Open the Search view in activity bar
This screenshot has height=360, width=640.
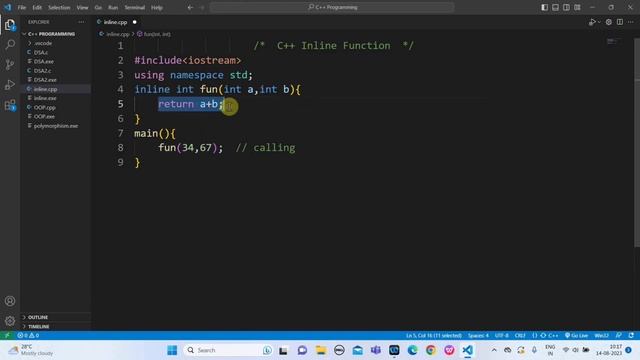pos(10,44)
